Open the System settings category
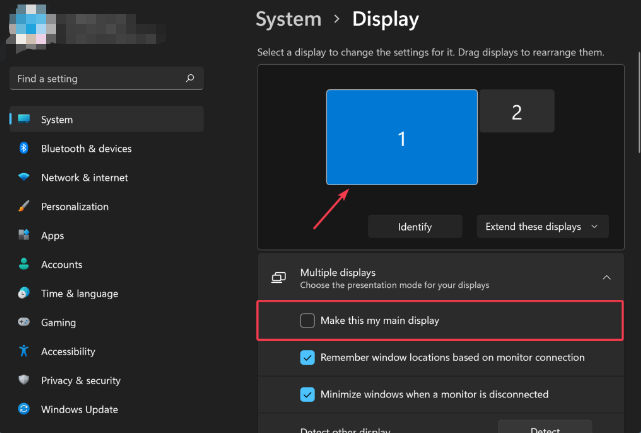Viewport: 641px width, 433px height. [x=106, y=119]
